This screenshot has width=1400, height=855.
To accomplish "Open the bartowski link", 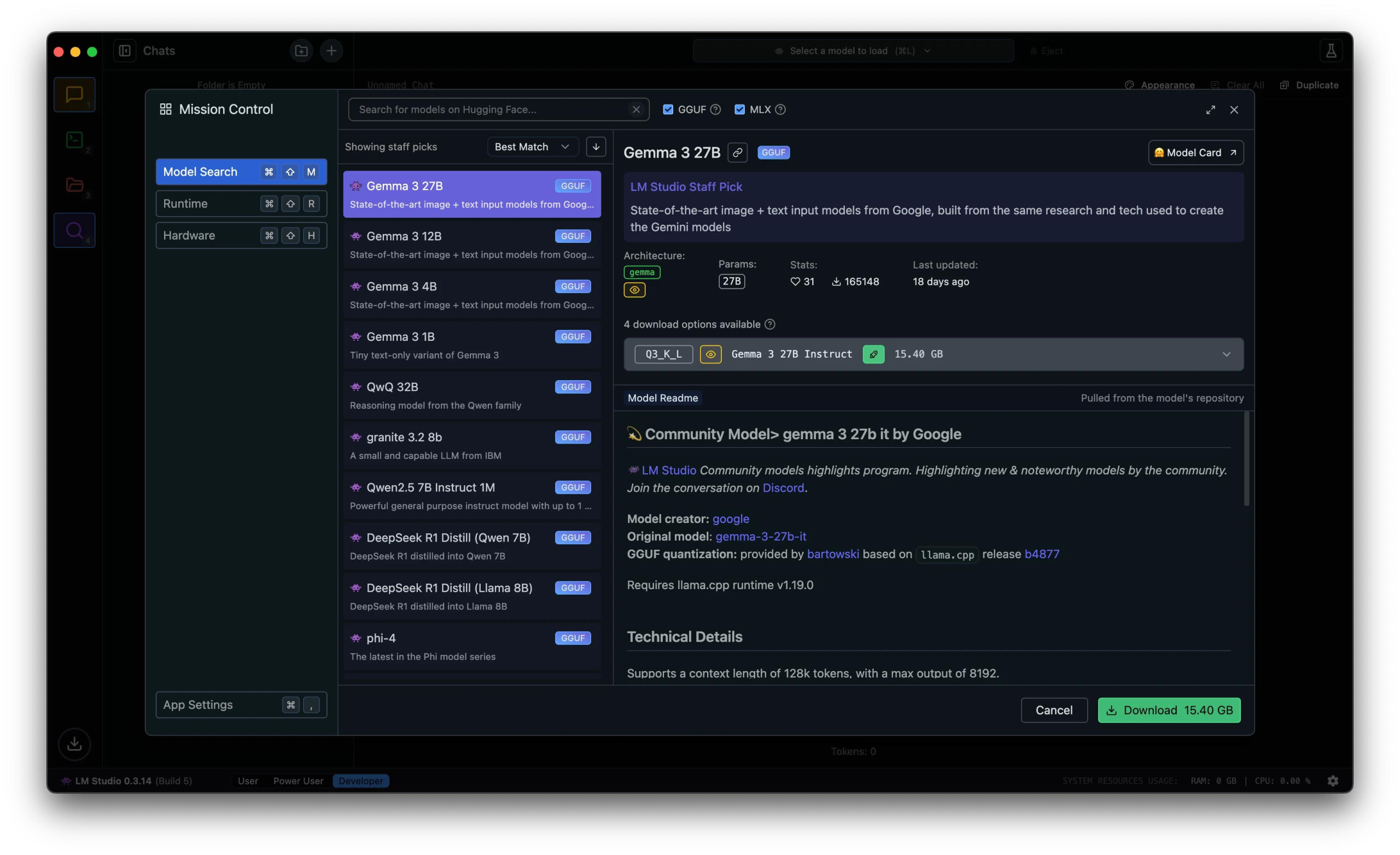I will (x=833, y=554).
